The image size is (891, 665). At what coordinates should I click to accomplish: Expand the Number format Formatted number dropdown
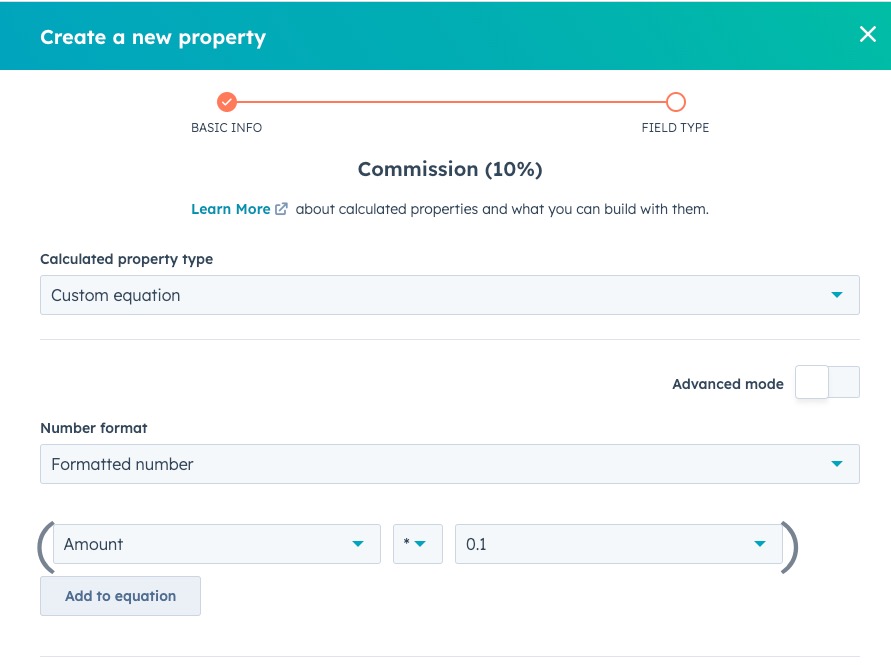click(x=449, y=464)
